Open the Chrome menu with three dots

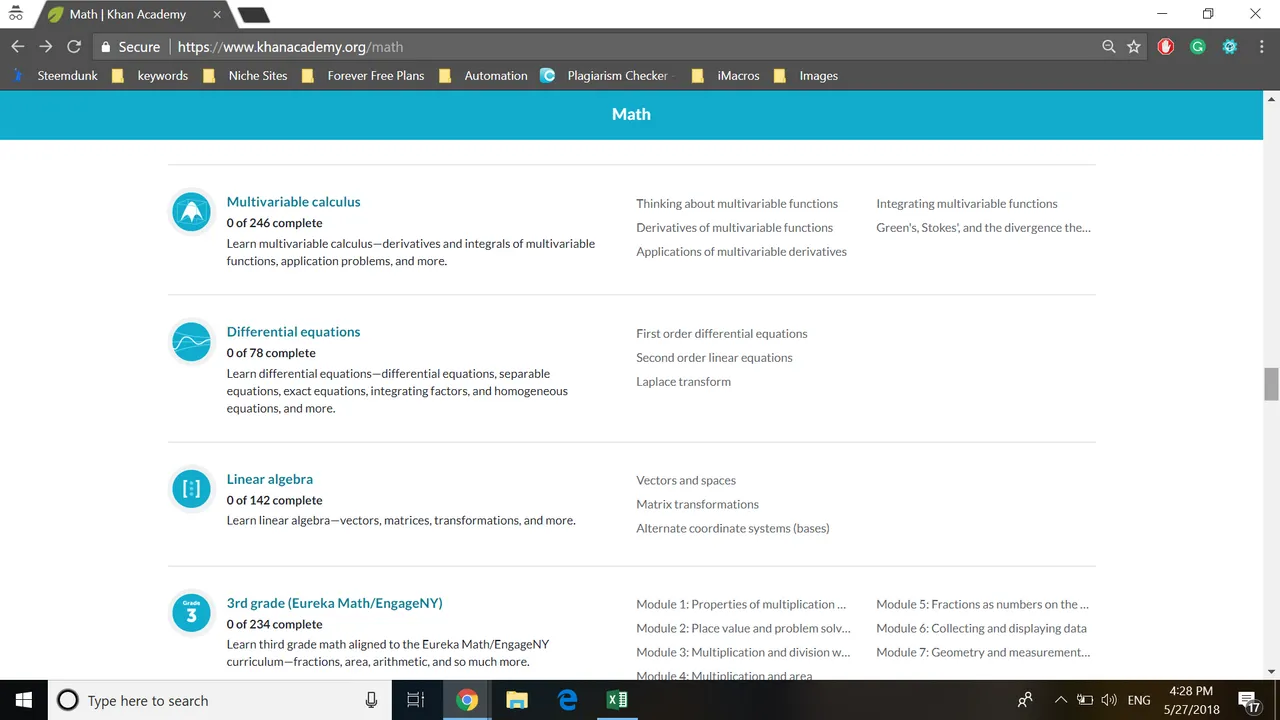(x=1260, y=46)
